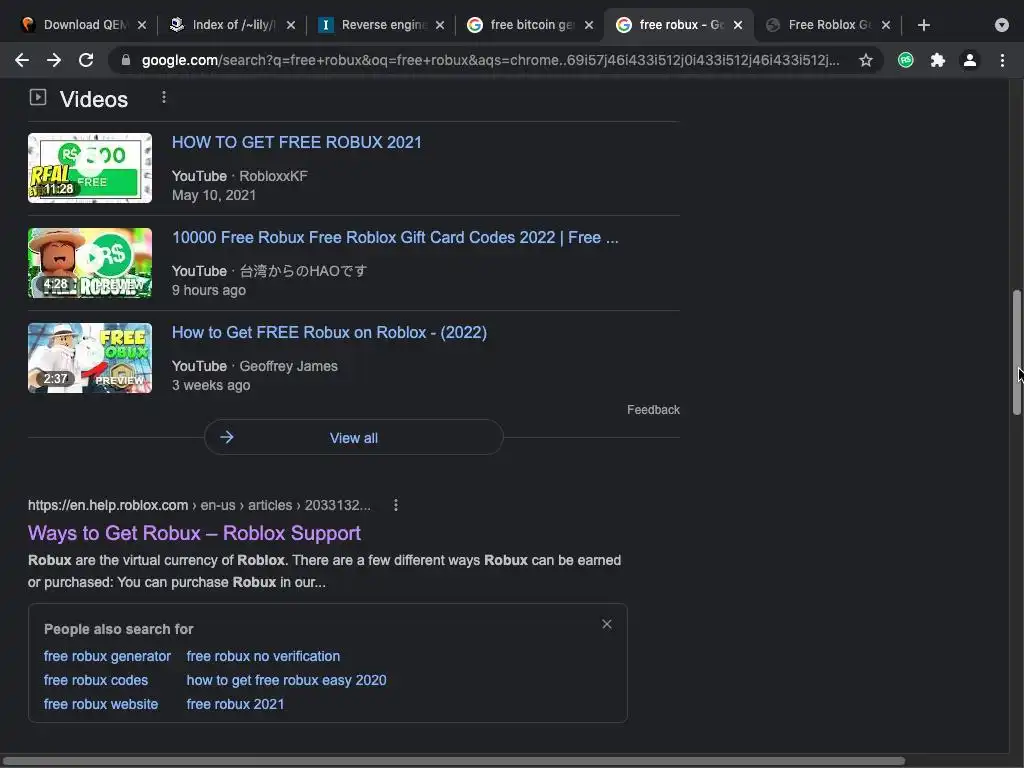Image resolution: width=1024 pixels, height=768 pixels.
Task: Close the Free Roblox Generator tab
Action: pyautogui.click(x=886, y=25)
